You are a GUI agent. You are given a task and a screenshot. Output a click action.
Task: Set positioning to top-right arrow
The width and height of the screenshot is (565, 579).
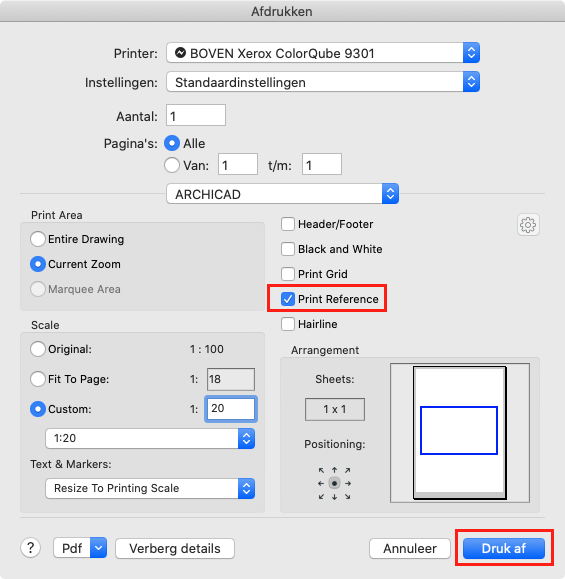coord(347,470)
